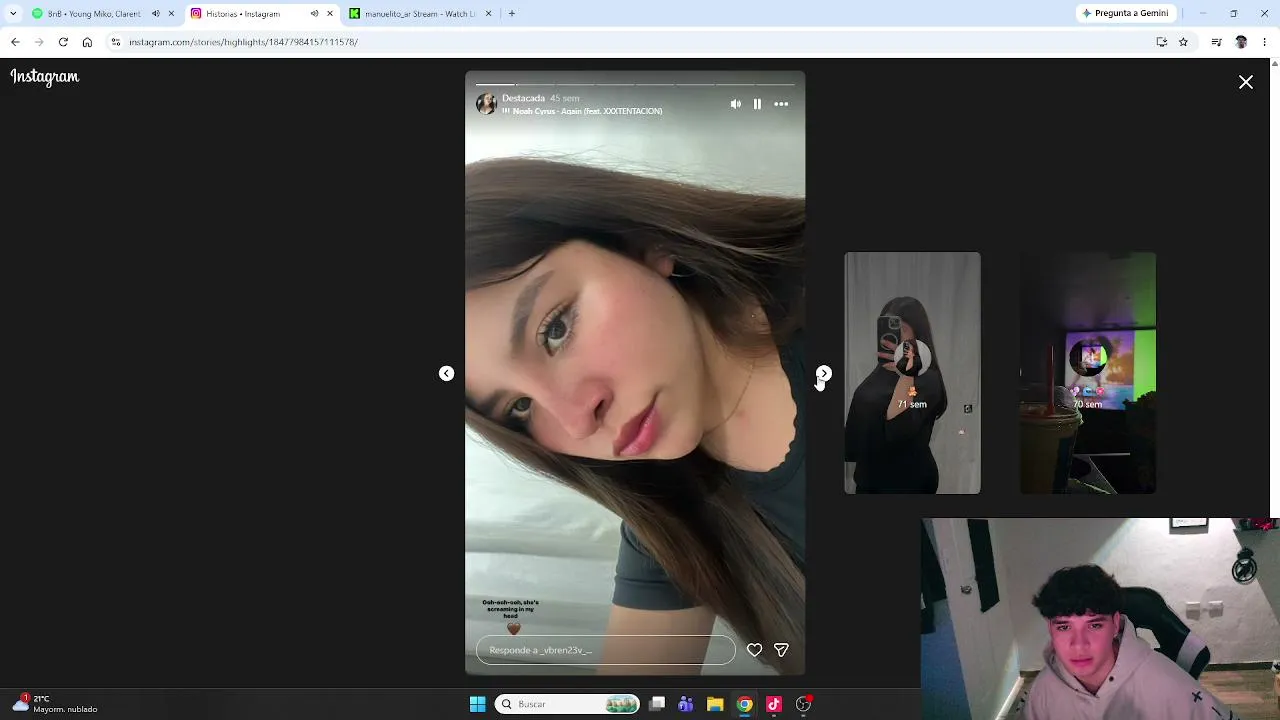
Task: Click the taskbar Buscar search box
Action: point(567,704)
